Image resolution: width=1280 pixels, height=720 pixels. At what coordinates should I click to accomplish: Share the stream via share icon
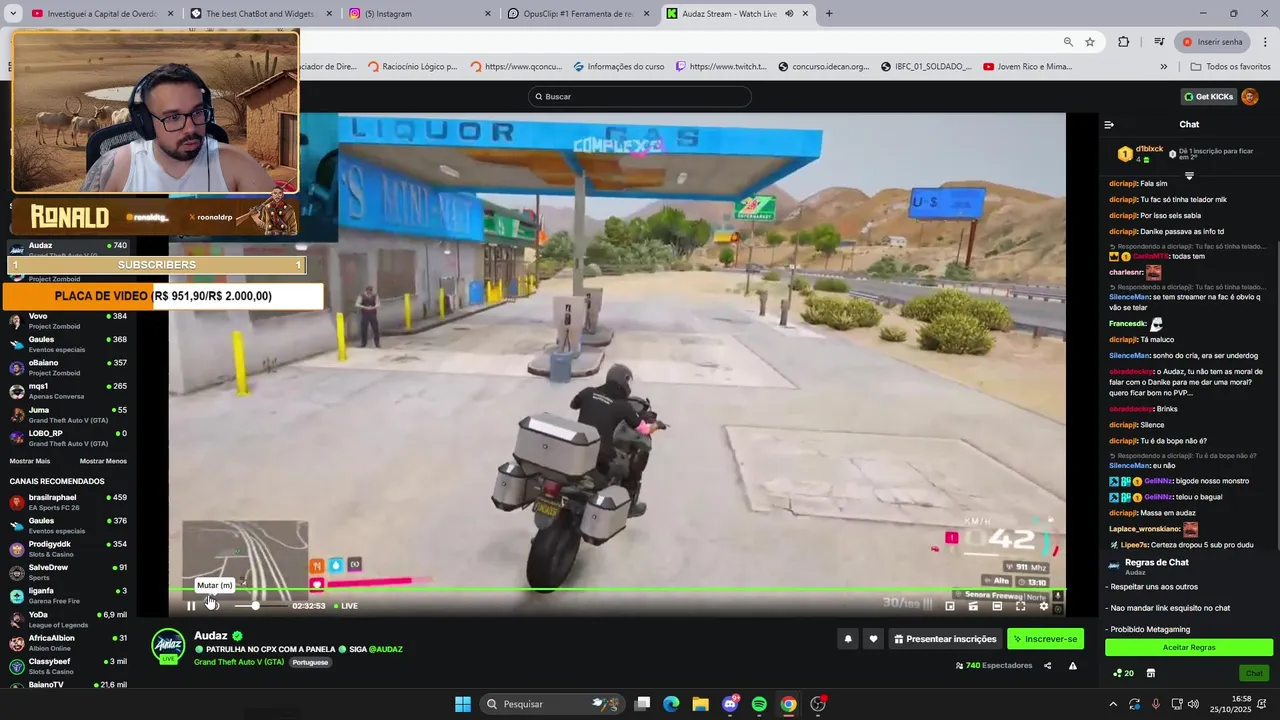click(1048, 665)
